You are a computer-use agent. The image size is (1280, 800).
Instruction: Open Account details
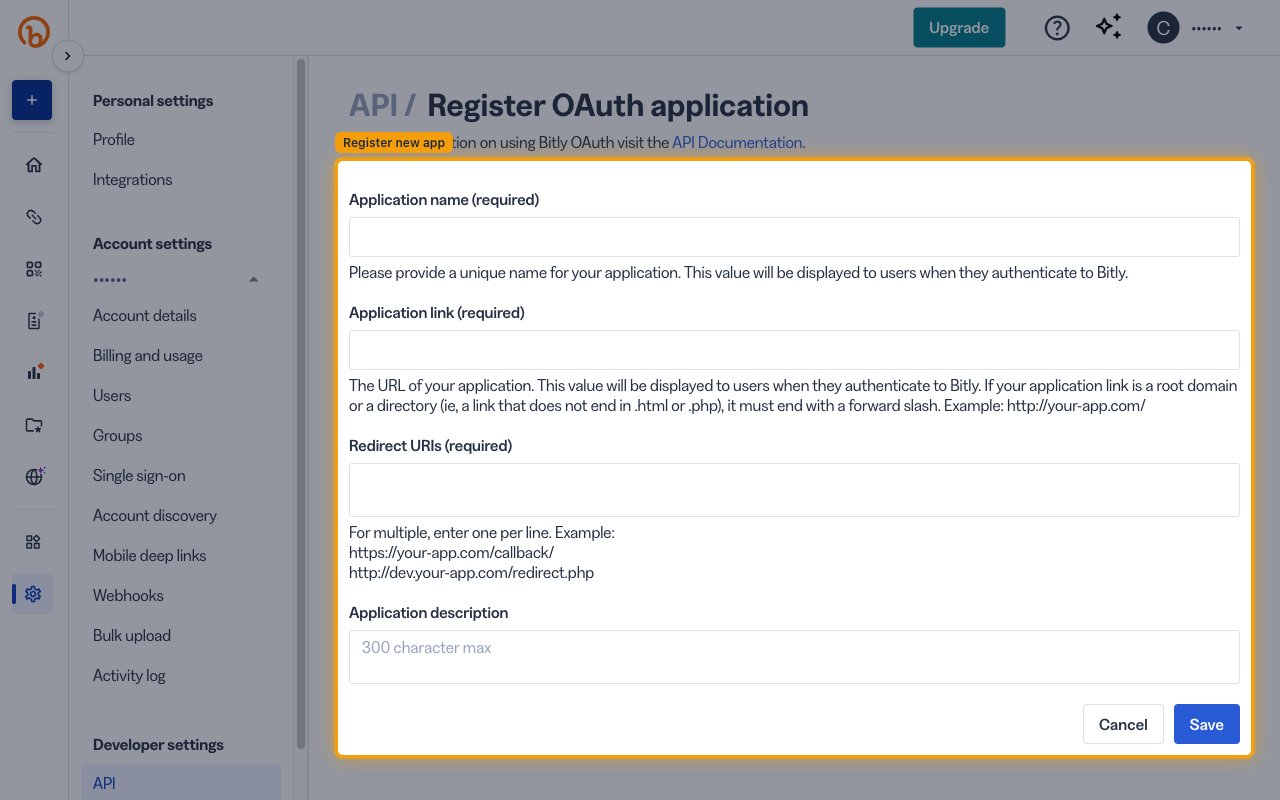tap(145, 316)
